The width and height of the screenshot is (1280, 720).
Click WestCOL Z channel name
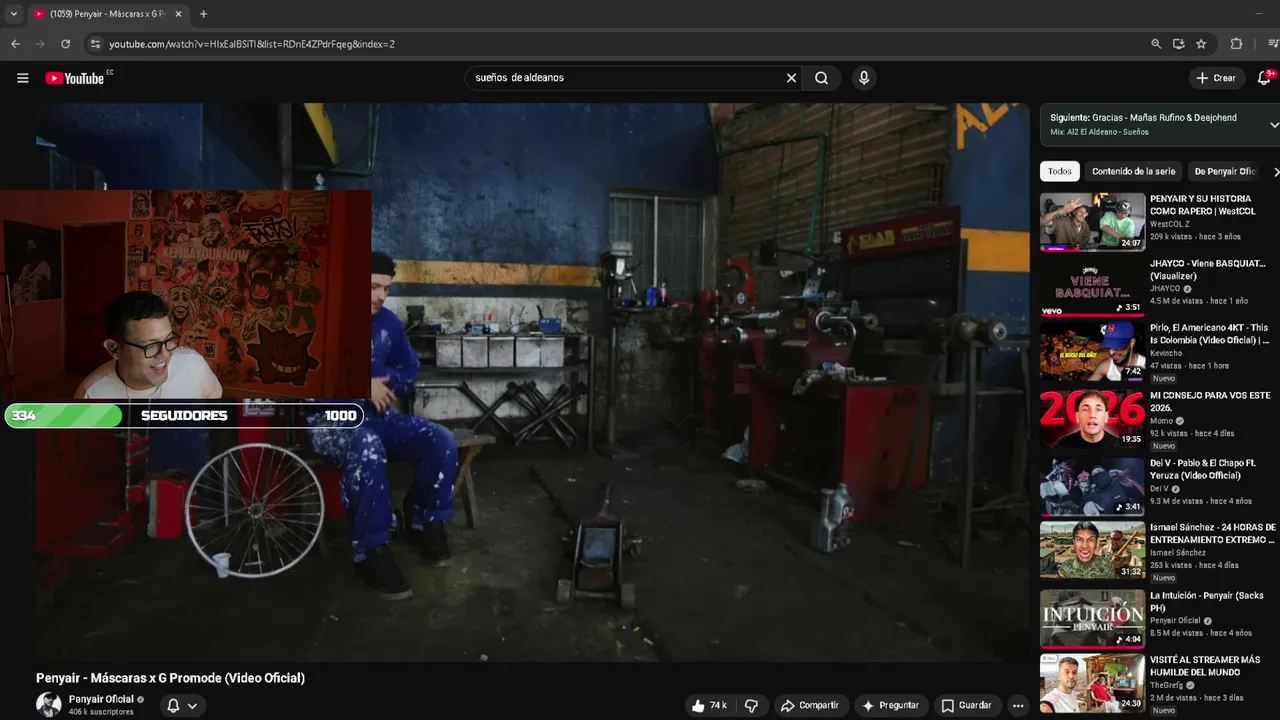(x=1170, y=224)
